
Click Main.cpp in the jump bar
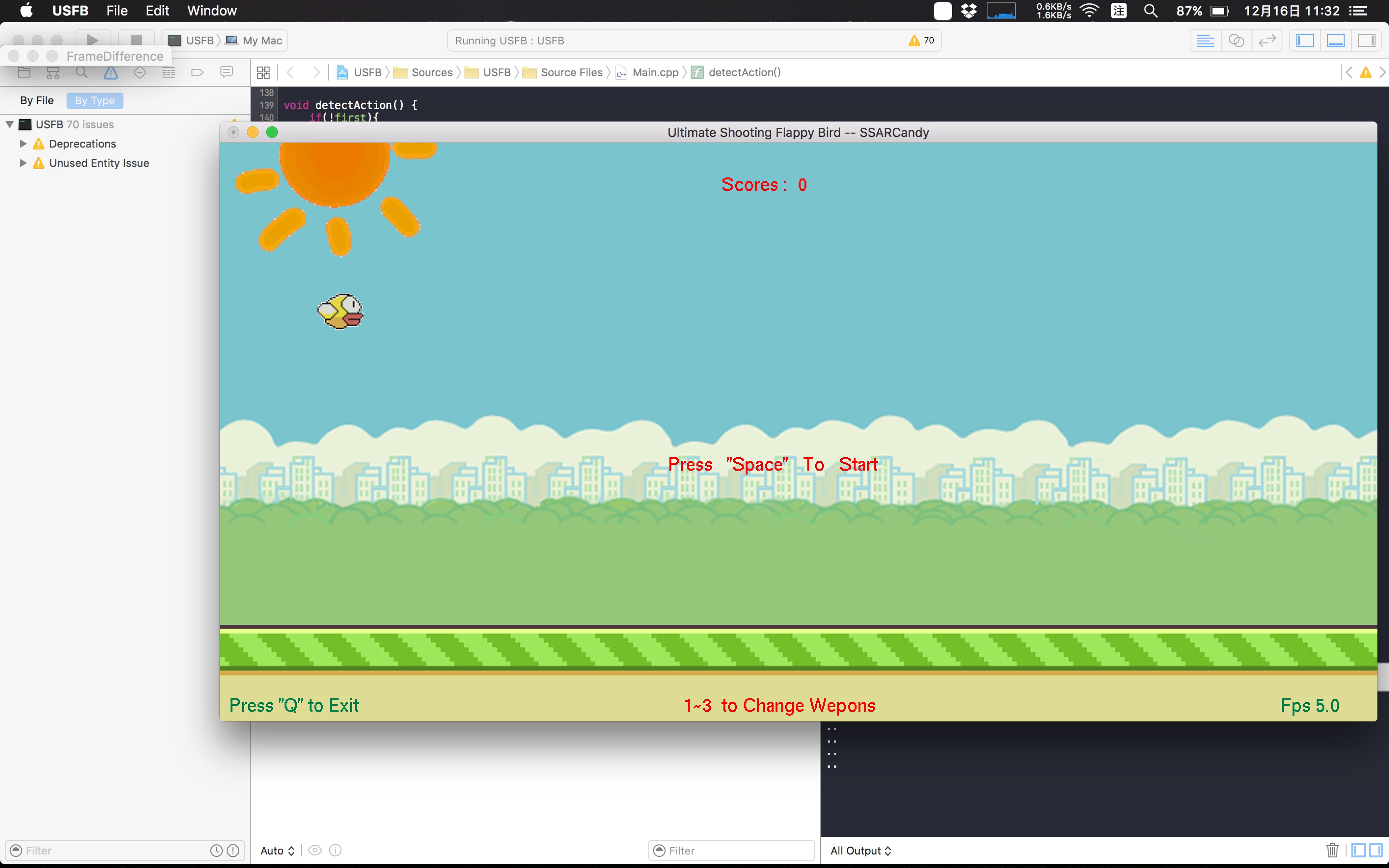[655, 72]
